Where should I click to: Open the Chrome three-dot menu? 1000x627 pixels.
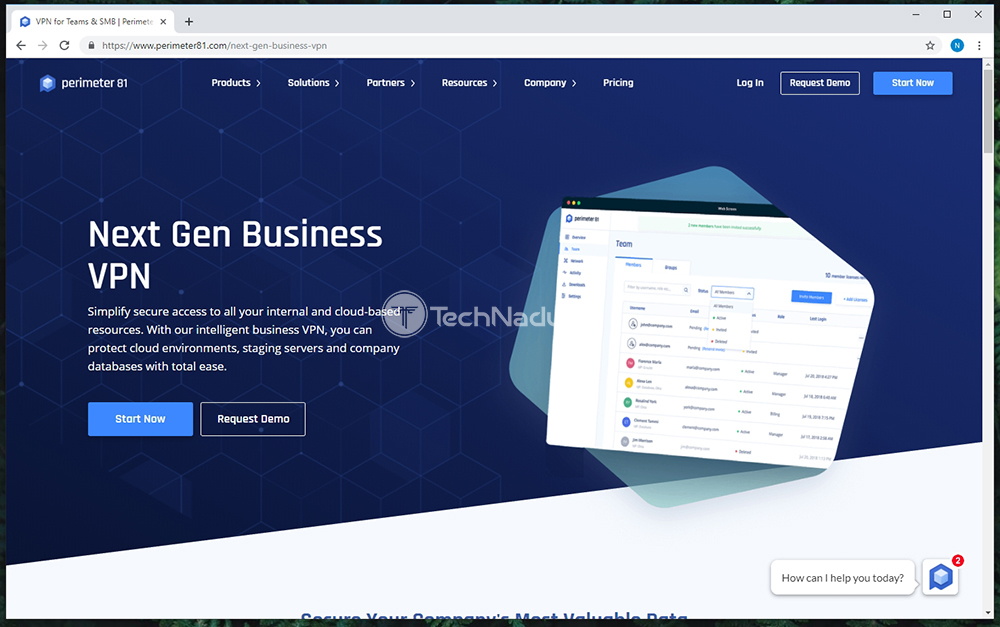point(979,45)
